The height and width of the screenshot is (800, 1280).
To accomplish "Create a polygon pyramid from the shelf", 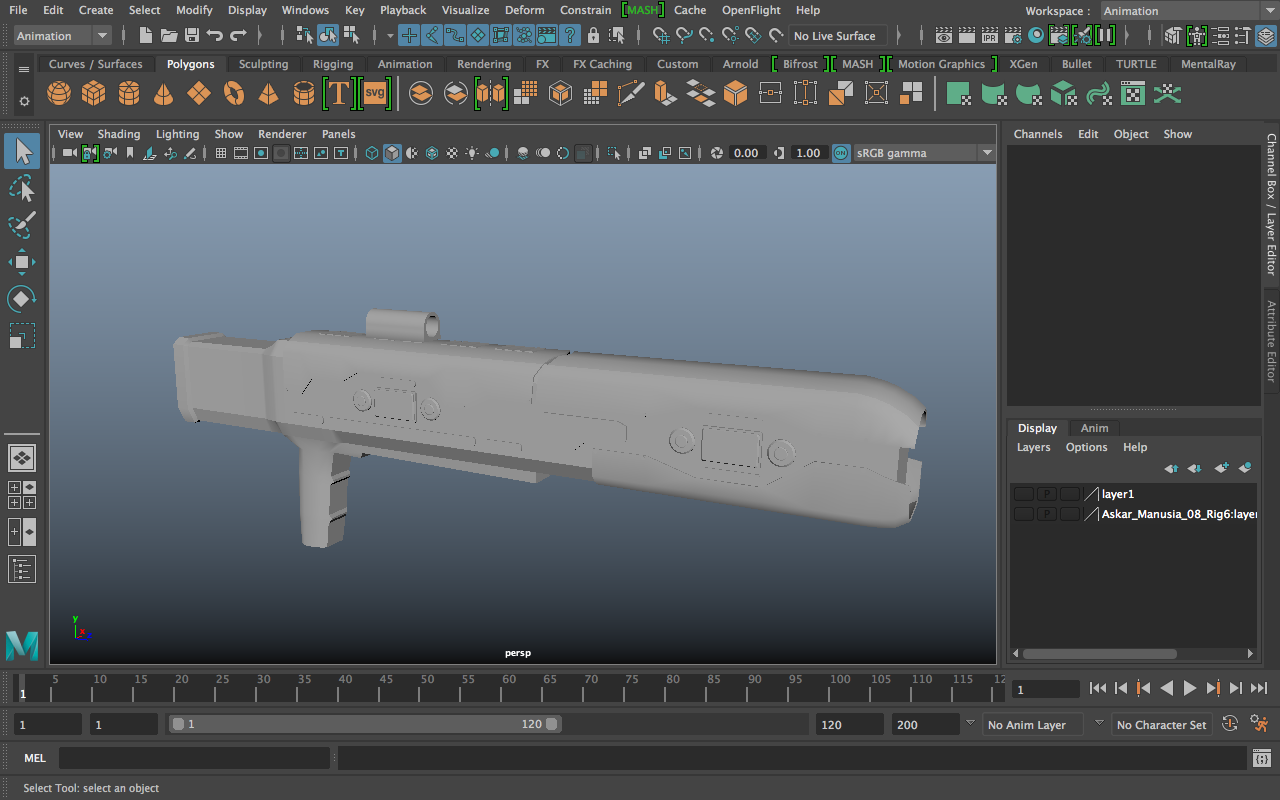I will pos(268,94).
